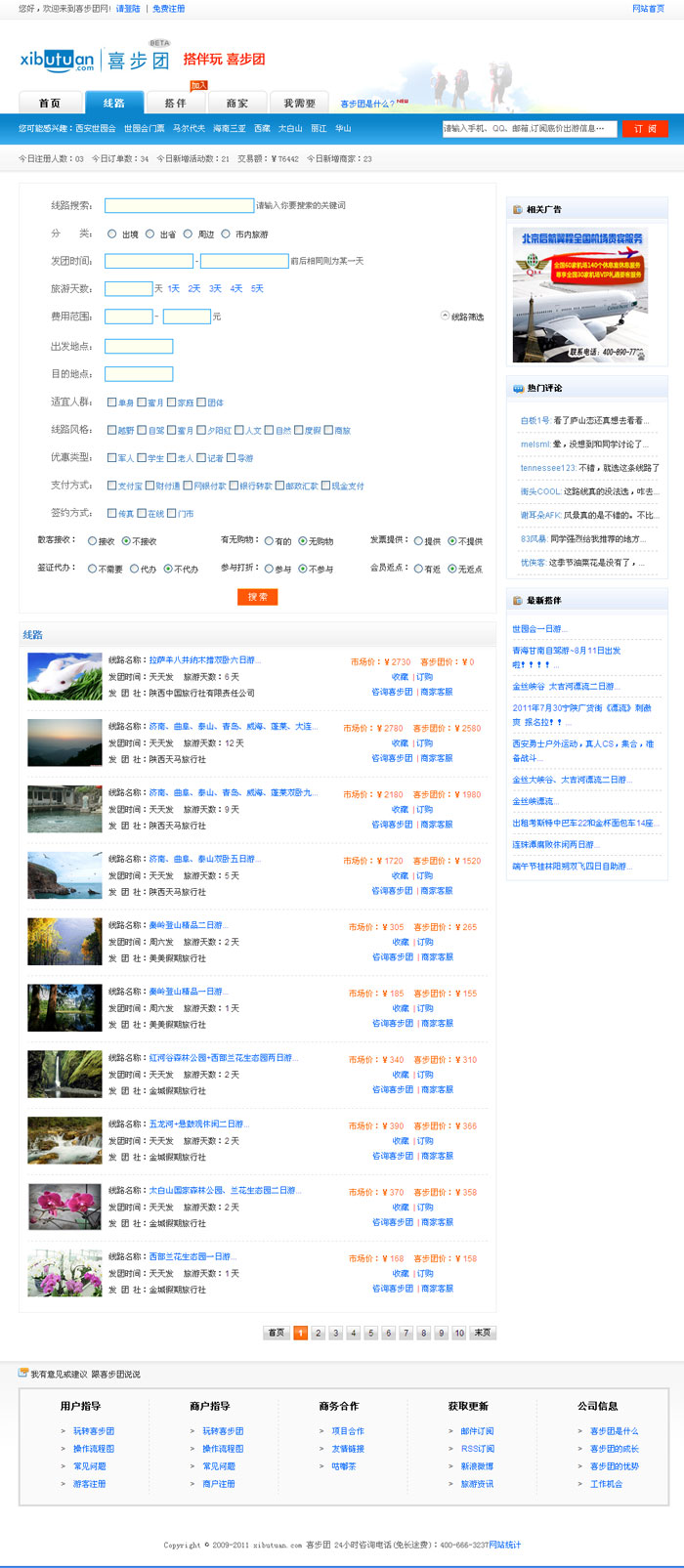Screen dimensions: 684x1568
Task: Select the 3天 travel days quick link
Action: coord(215,289)
